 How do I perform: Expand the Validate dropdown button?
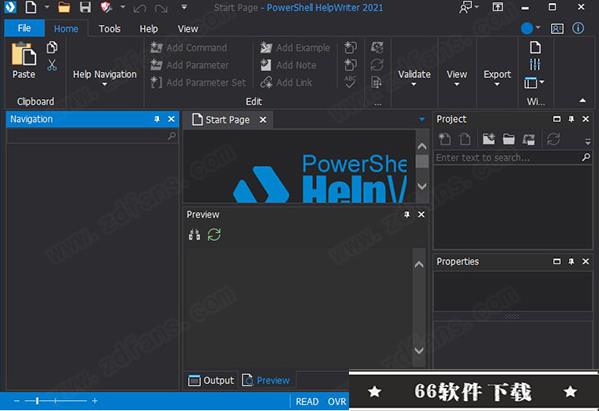414,78
